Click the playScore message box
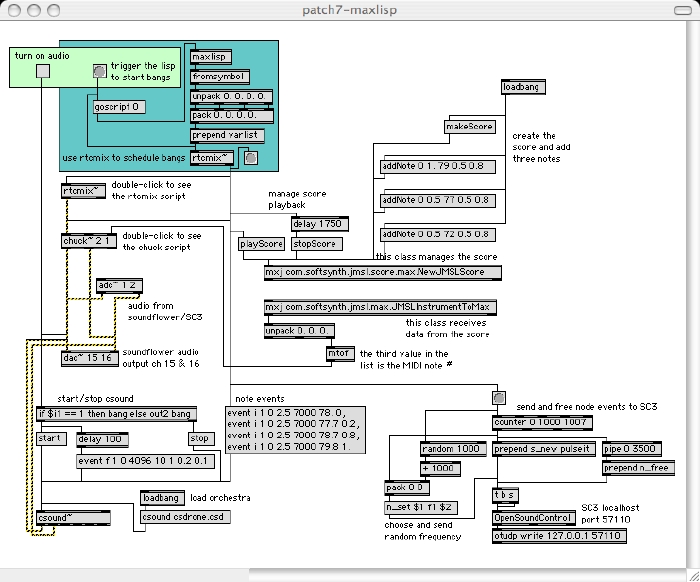 (x=261, y=244)
